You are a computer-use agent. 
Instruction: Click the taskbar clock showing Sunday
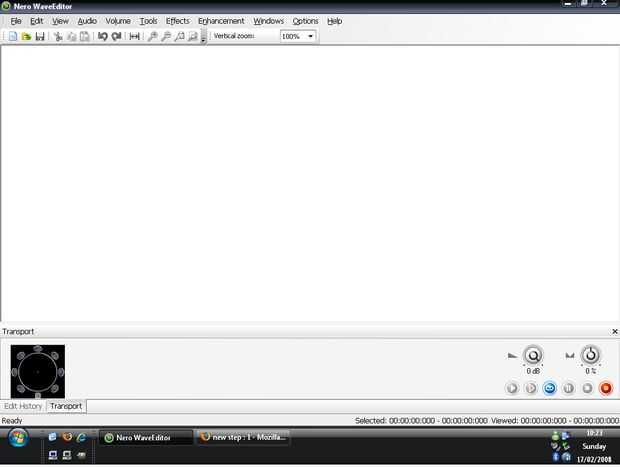pyautogui.click(x=594, y=446)
